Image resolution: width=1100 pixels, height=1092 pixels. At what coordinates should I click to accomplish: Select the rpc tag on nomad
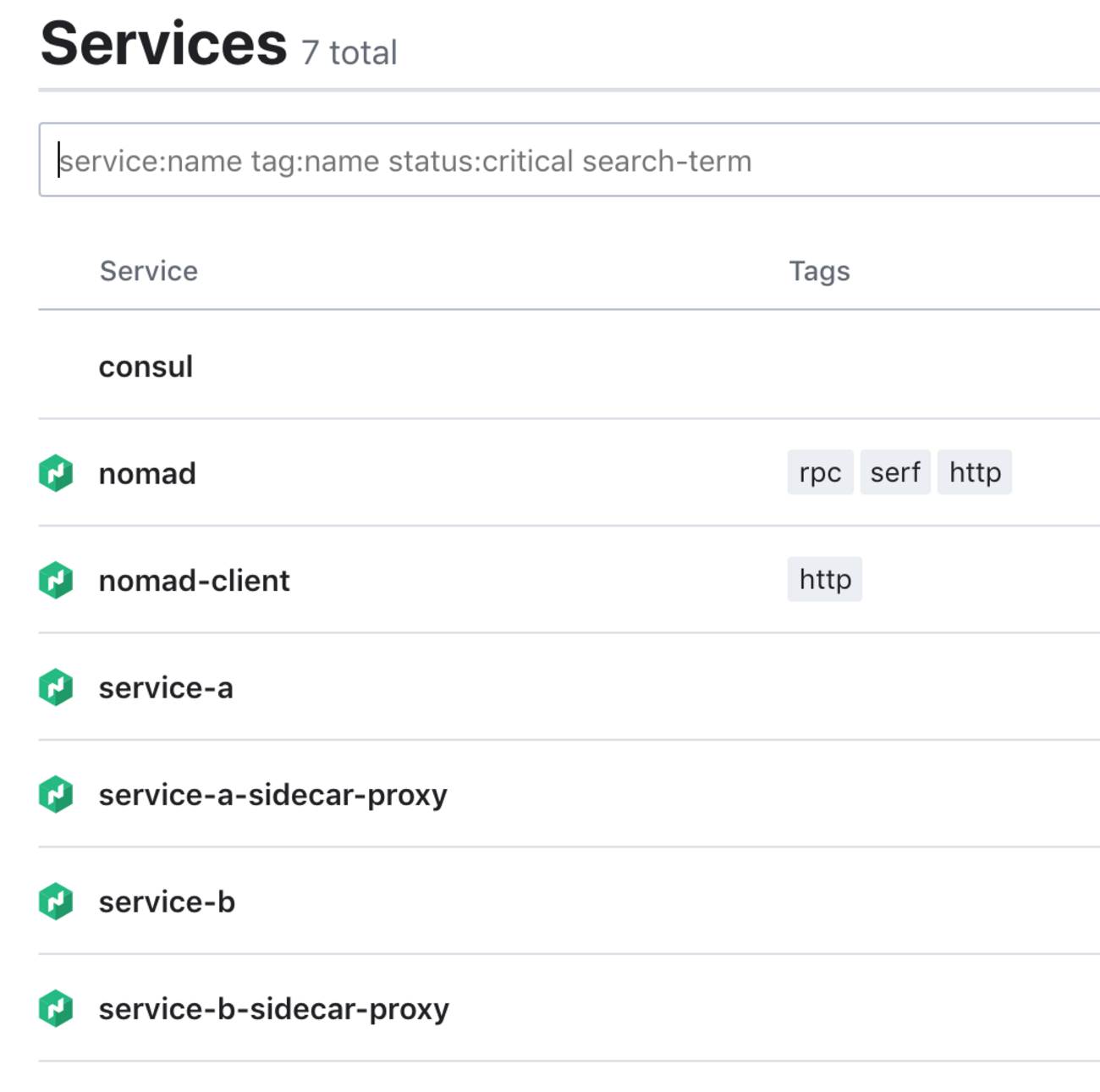click(820, 472)
